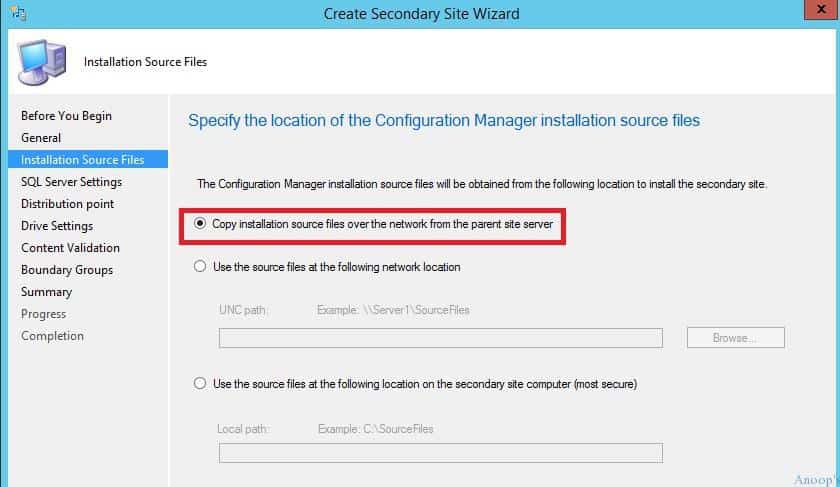Viewport: 840px width, 487px height.
Task: Click the UNC path text field
Action: [440, 338]
